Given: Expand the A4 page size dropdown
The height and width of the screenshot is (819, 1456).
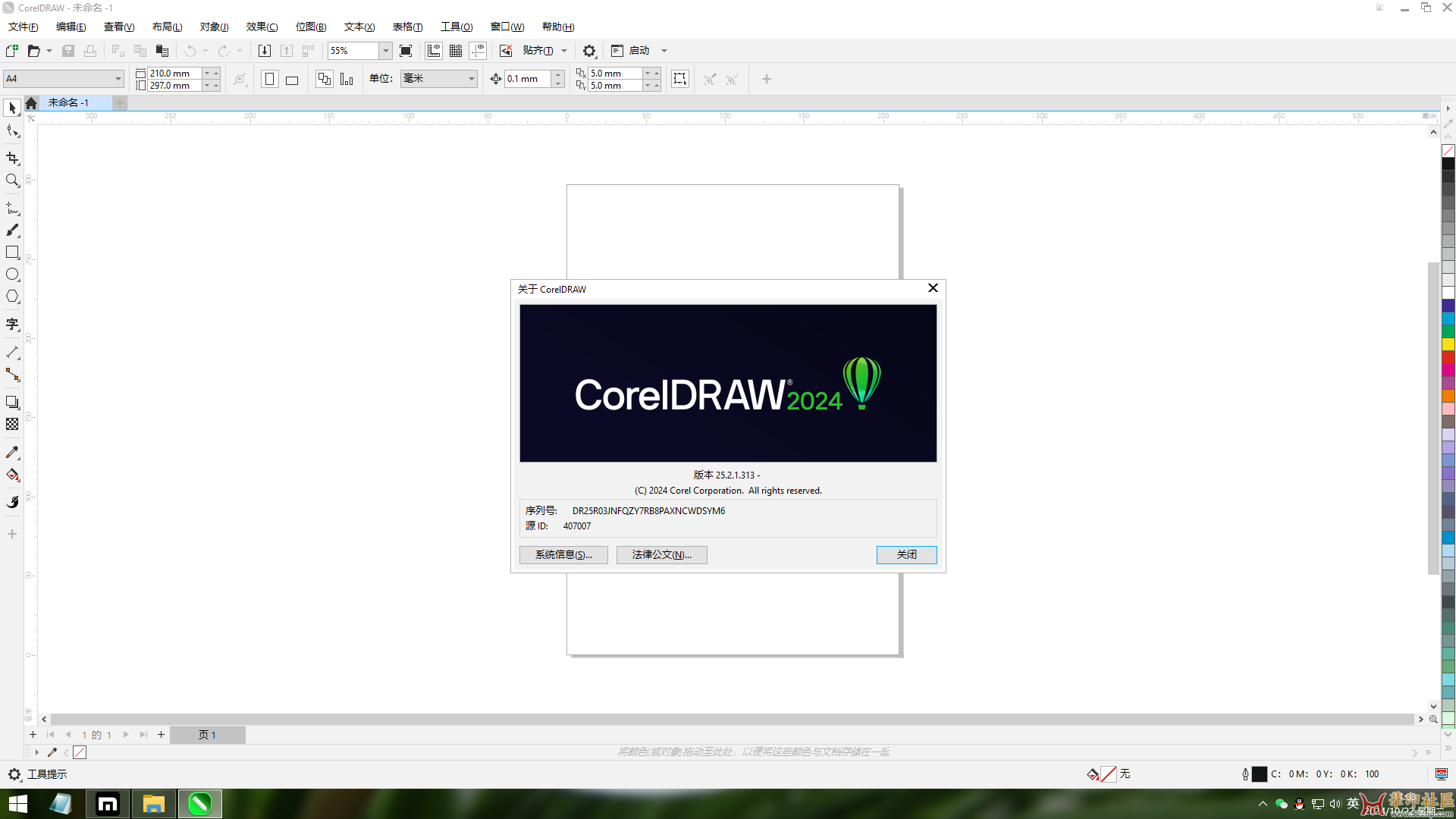Looking at the screenshot, I should pyautogui.click(x=118, y=79).
